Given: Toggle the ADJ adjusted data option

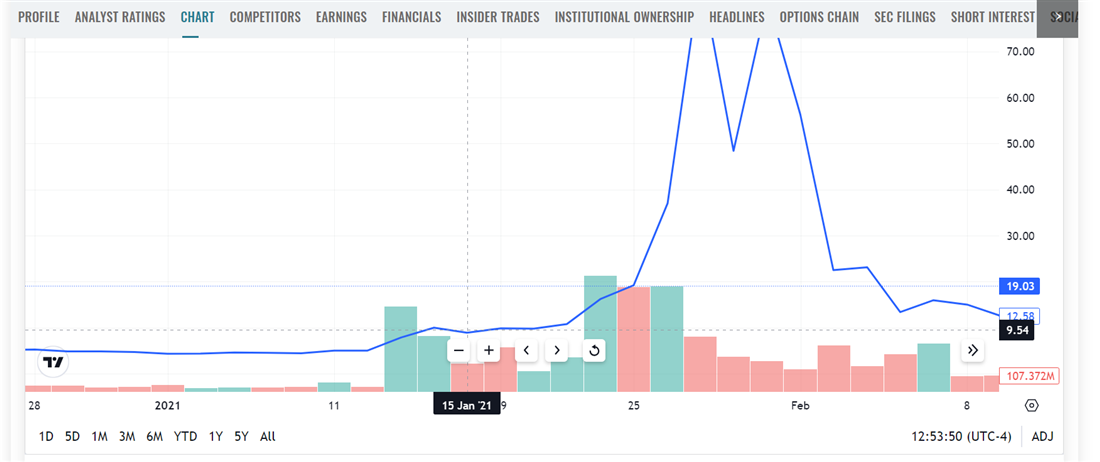Looking at the screenshot, I should pos(1042,437).
